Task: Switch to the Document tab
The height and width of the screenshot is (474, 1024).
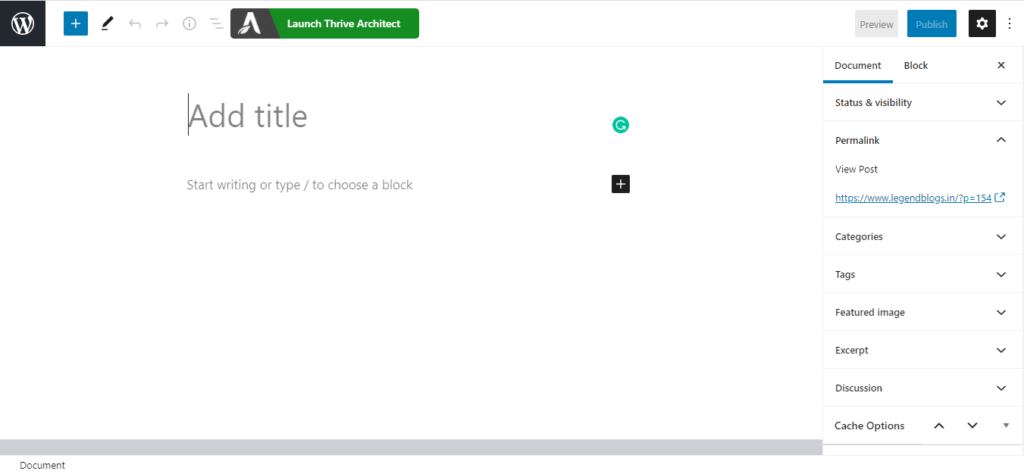Action: [x=857, y=65]
